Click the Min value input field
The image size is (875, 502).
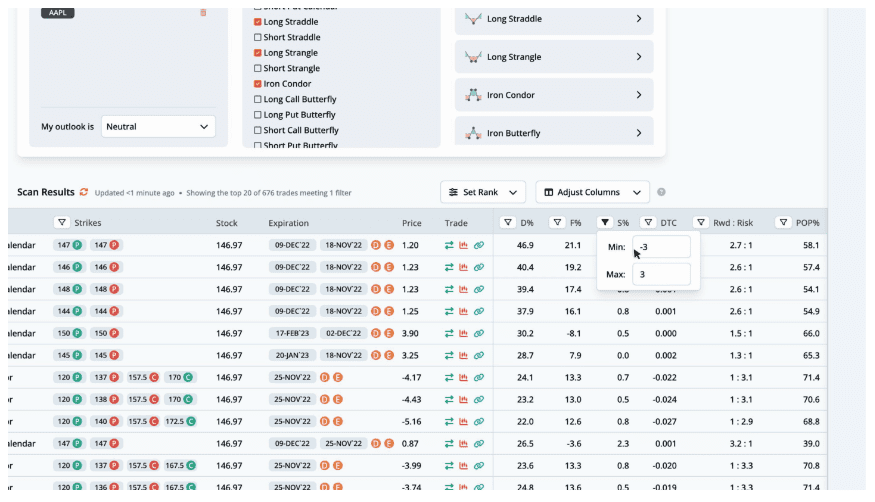[661, 247]
